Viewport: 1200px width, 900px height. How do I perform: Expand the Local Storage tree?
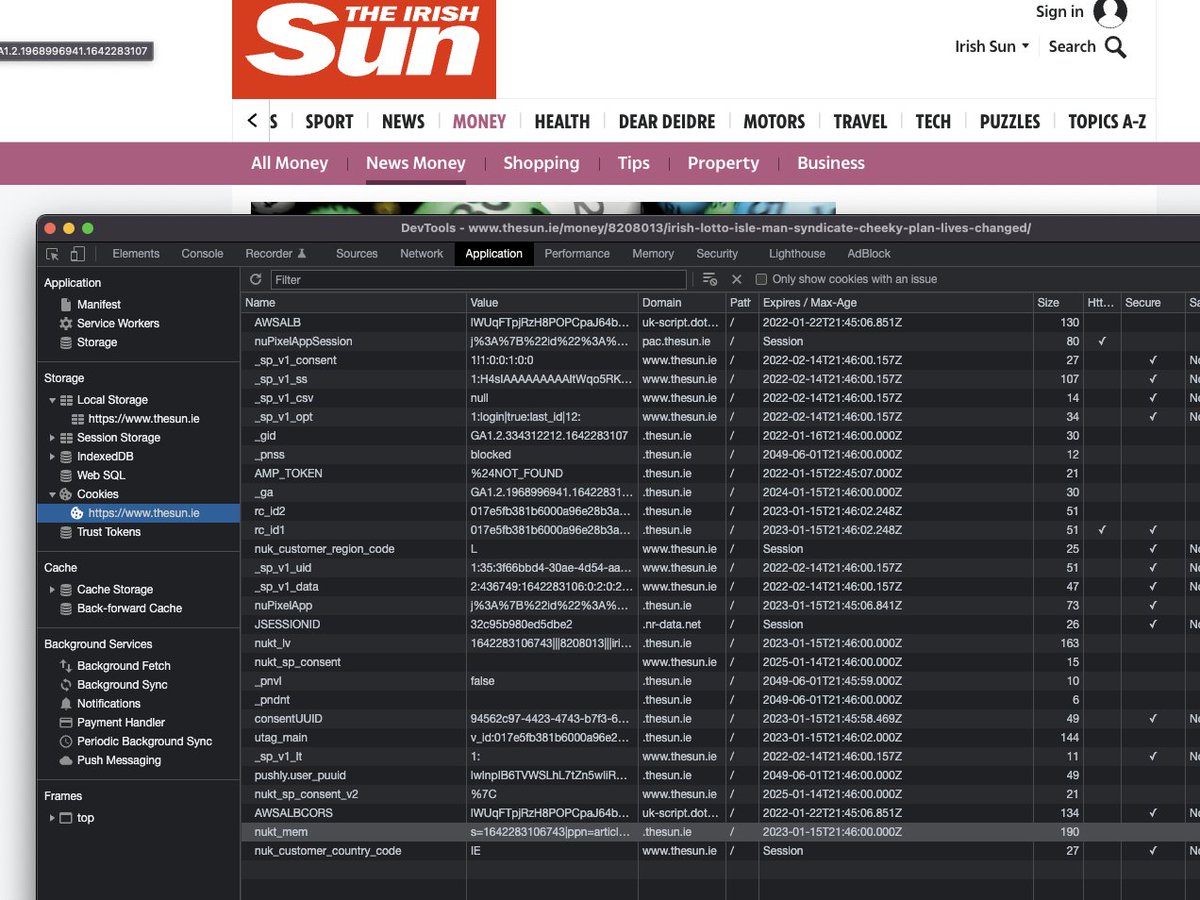tap(52, 400)
